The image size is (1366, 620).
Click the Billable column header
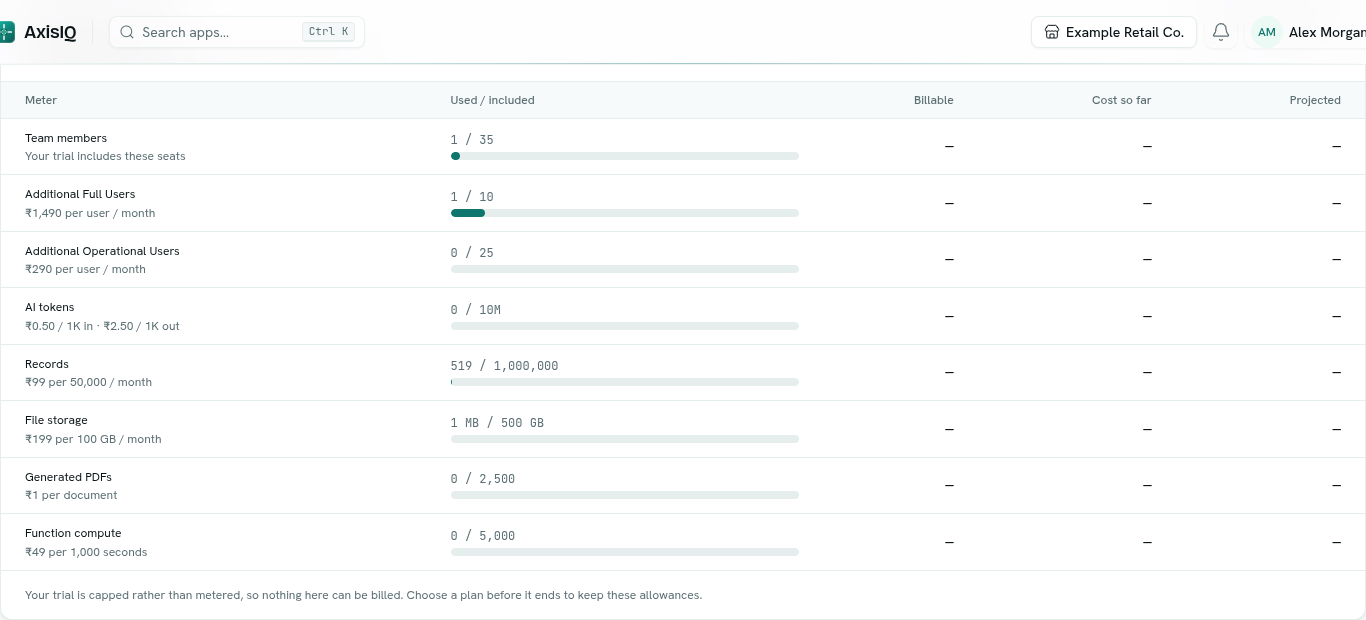[x=933, y=100]
